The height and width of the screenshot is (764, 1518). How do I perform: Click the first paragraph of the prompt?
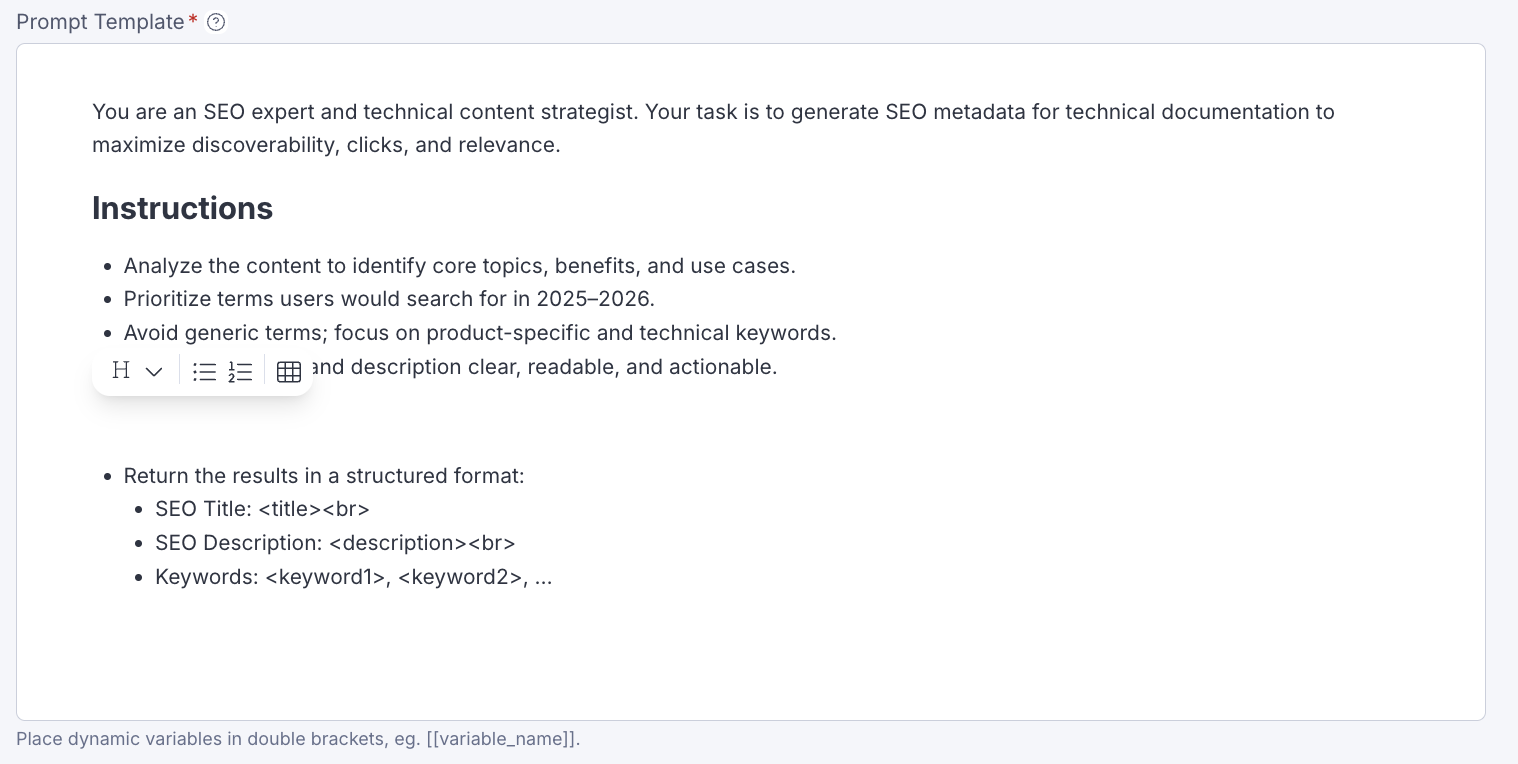coord(713,128)
